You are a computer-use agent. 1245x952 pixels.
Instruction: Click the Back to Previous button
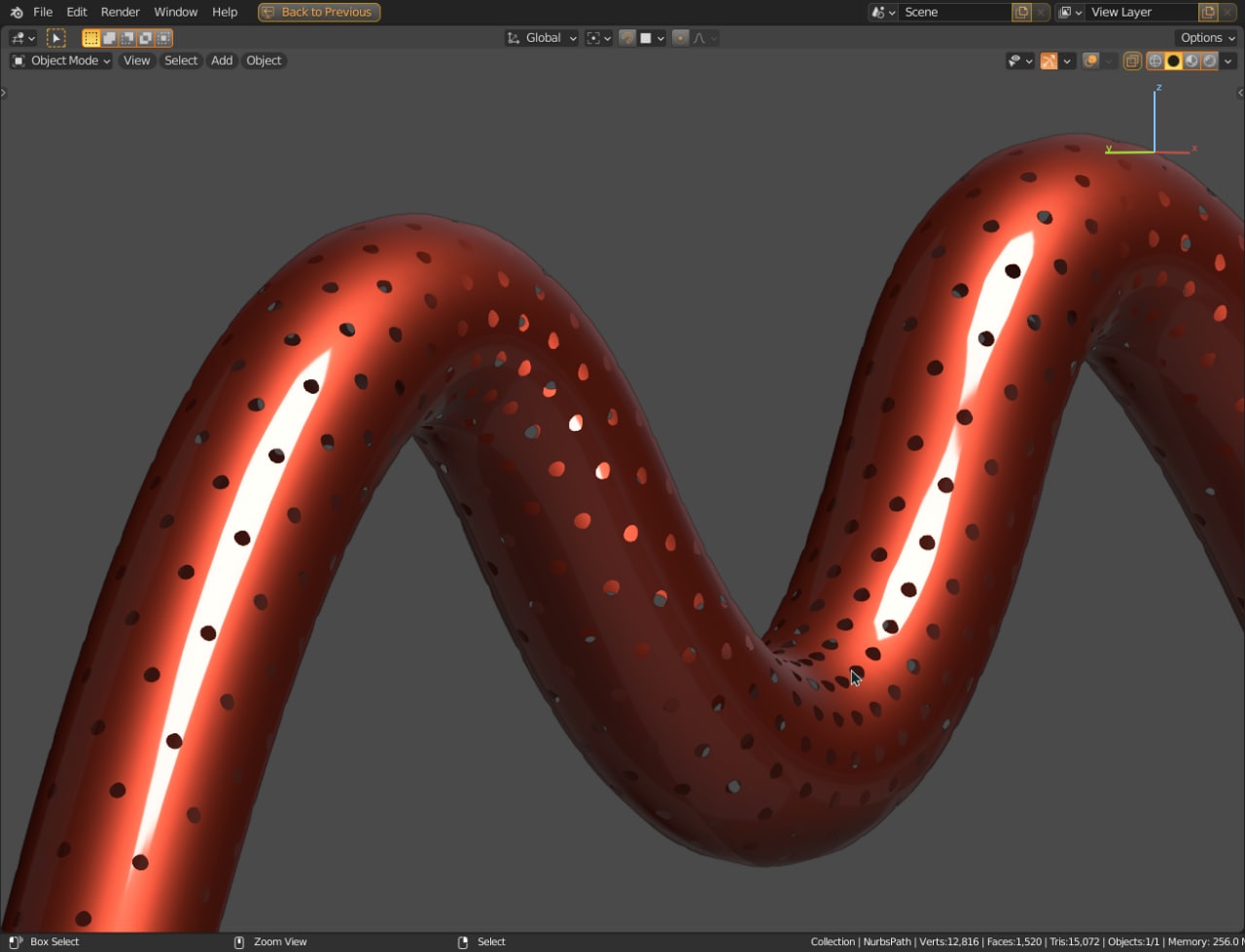click(319, 12)
